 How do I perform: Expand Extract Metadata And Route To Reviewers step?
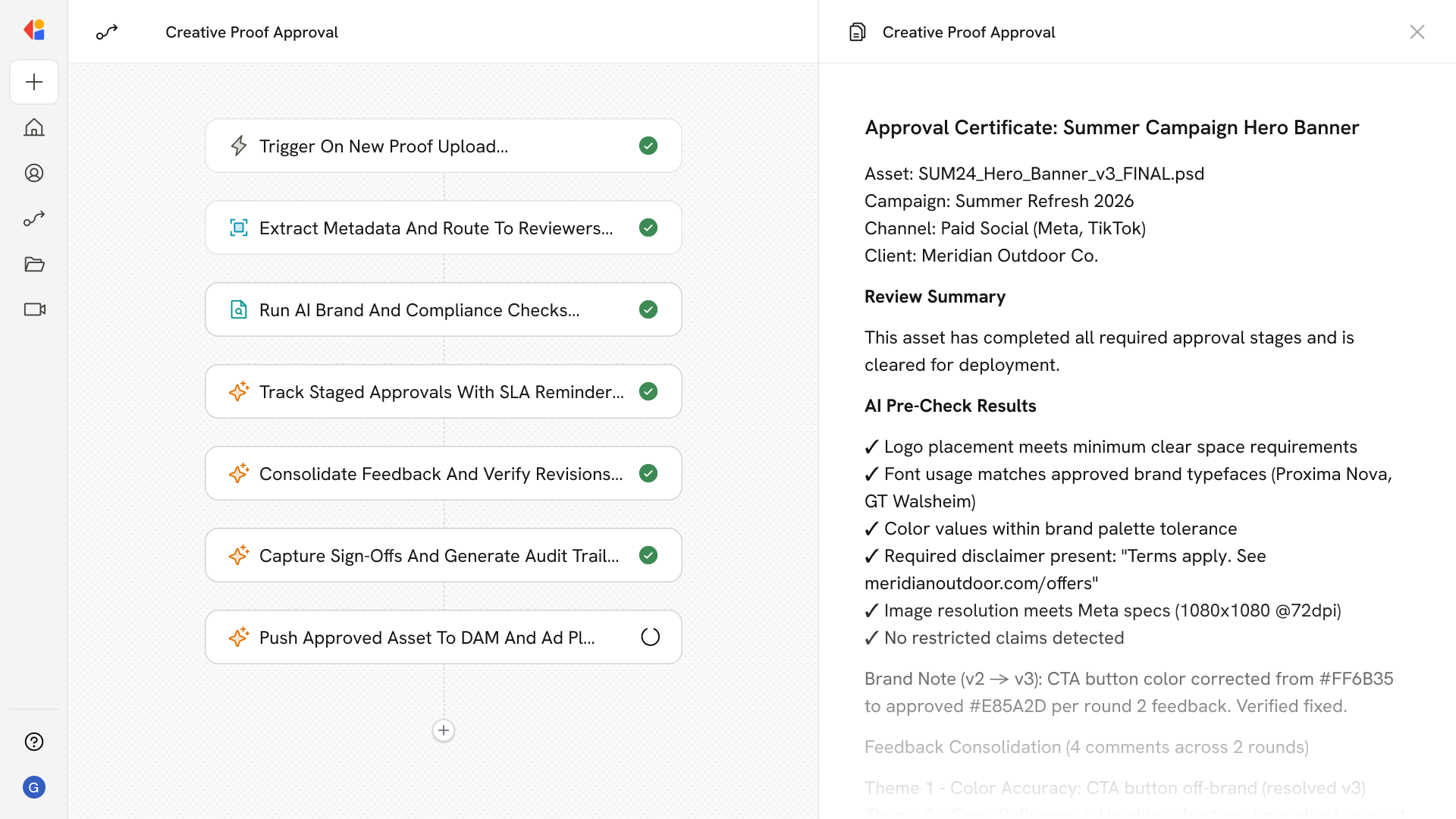coord(436,227)
